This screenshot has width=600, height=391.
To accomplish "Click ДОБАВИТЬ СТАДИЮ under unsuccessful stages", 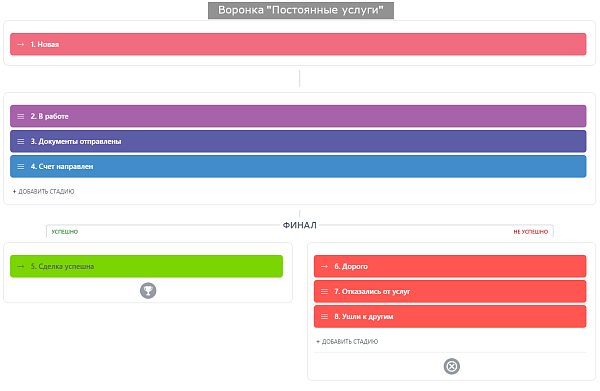I will point(347,341).
